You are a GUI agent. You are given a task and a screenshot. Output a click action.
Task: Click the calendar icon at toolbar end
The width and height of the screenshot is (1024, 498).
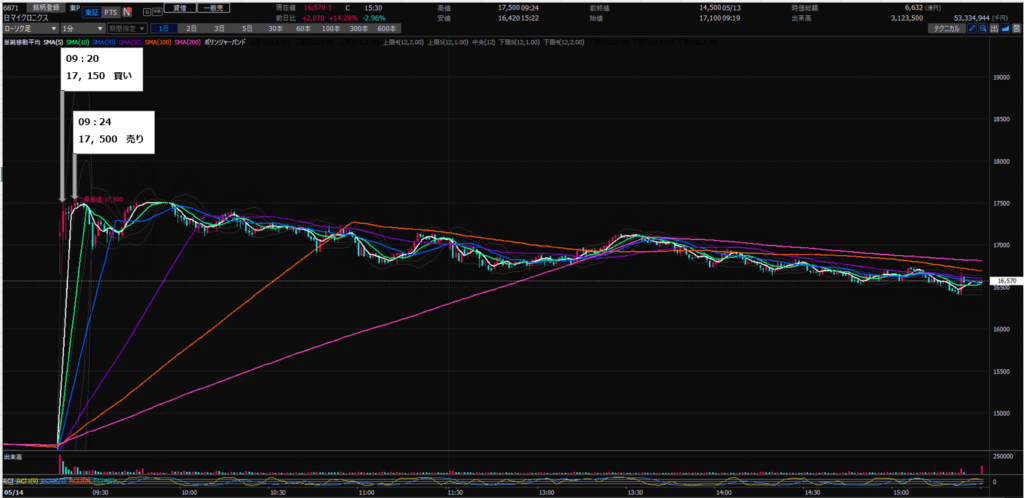(x=1017, y=29)
